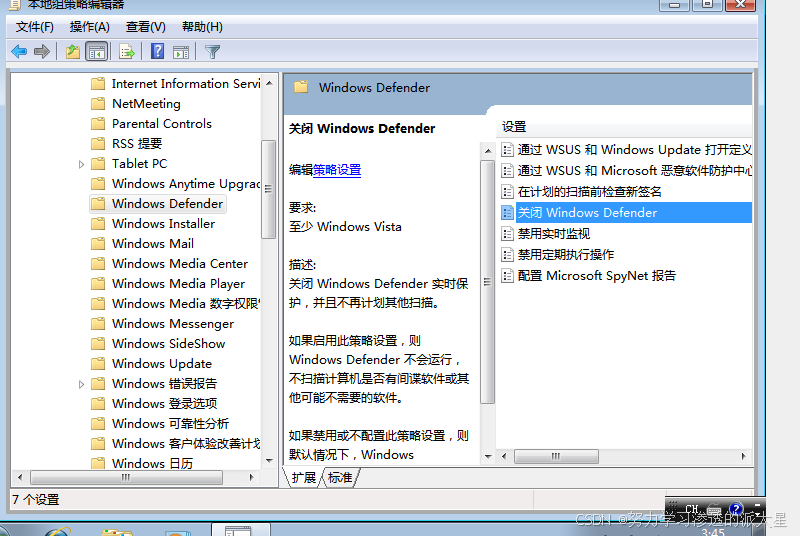Click folder icon beside Windows Update
This screenshot has height=536, width=800.
click(98, 363)
